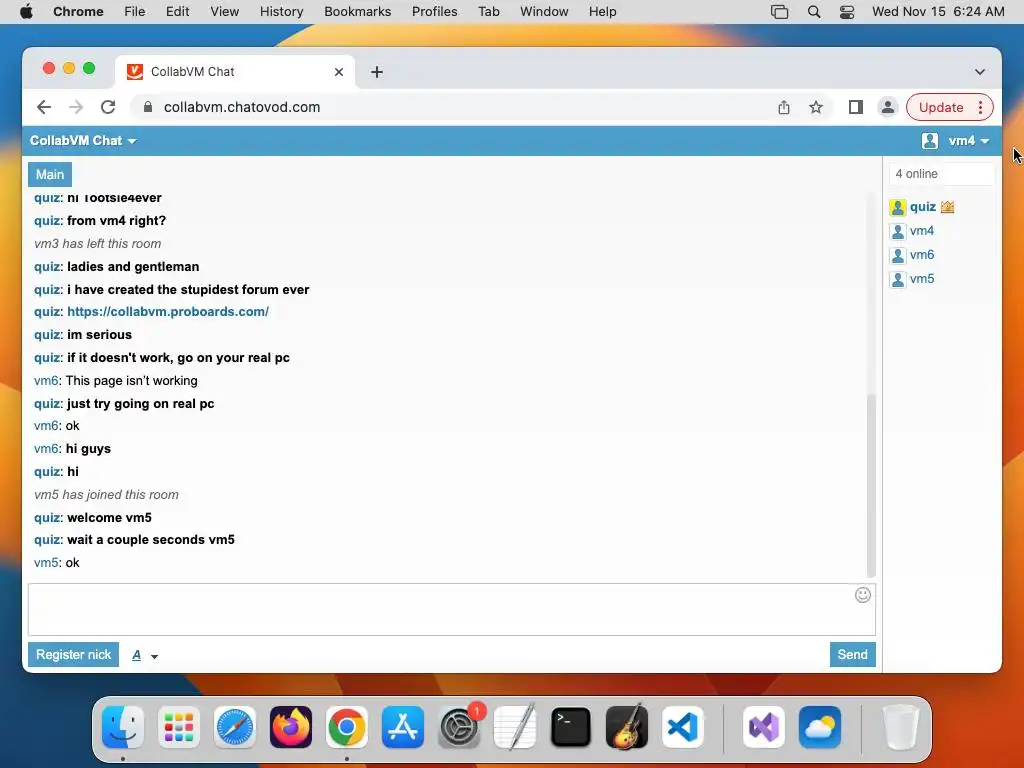Click the Stage Manager icon in menu bar
1024x768 pixels.
(779, 12)
